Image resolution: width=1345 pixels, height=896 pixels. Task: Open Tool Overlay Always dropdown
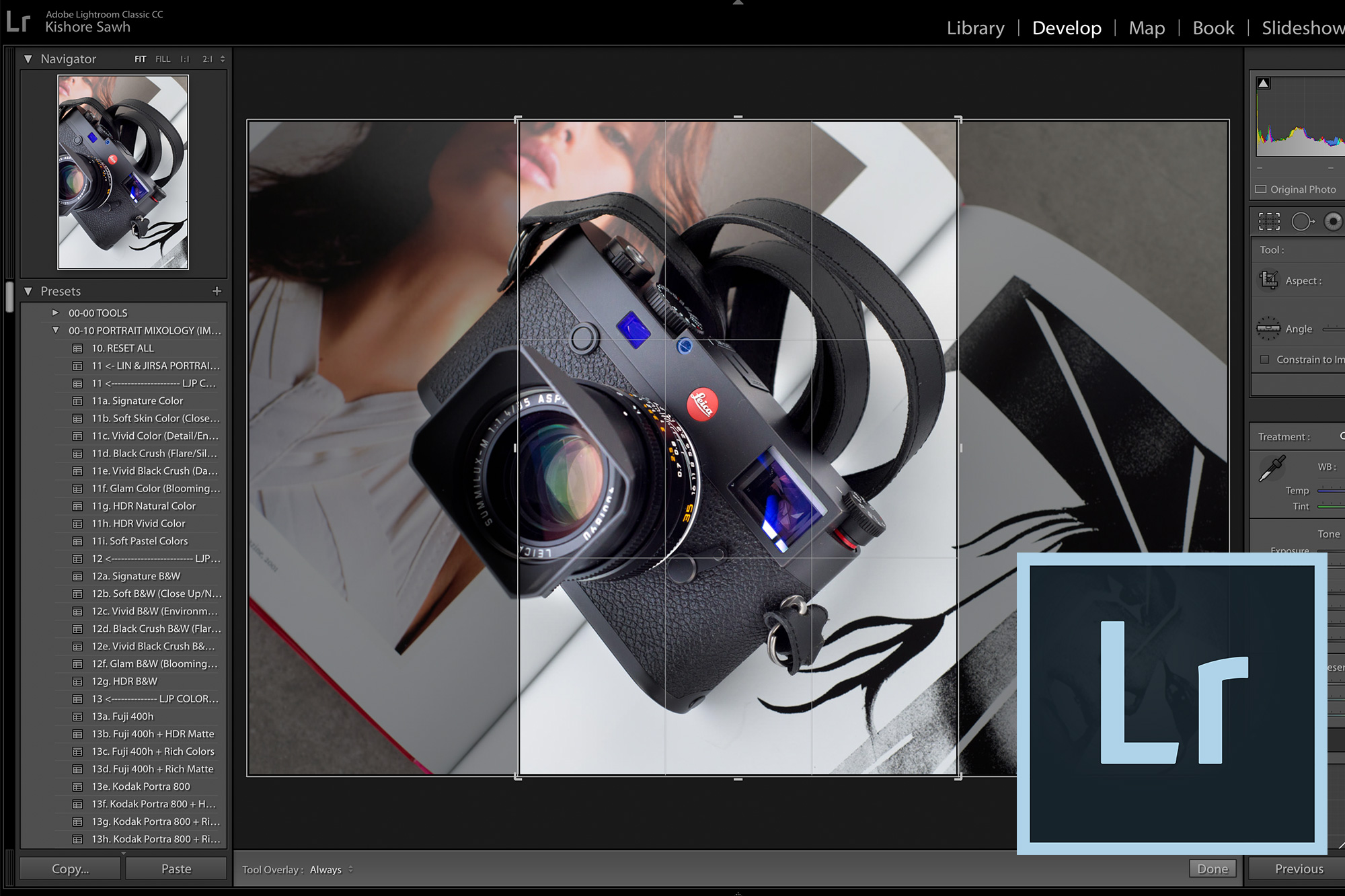331,869
